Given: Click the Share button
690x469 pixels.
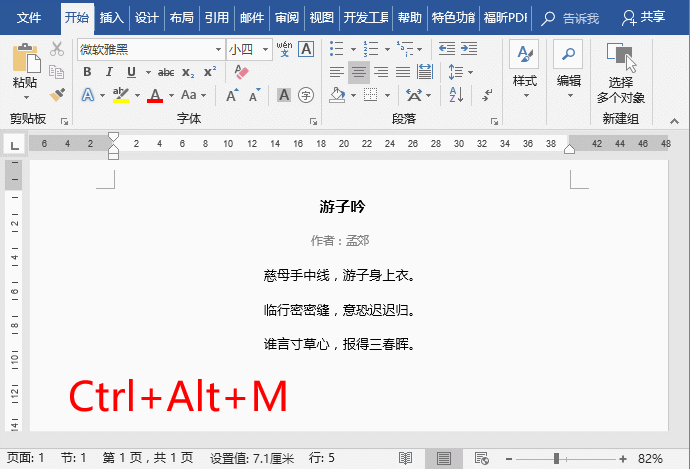Looking at the screenshot, I should [643, 18].
